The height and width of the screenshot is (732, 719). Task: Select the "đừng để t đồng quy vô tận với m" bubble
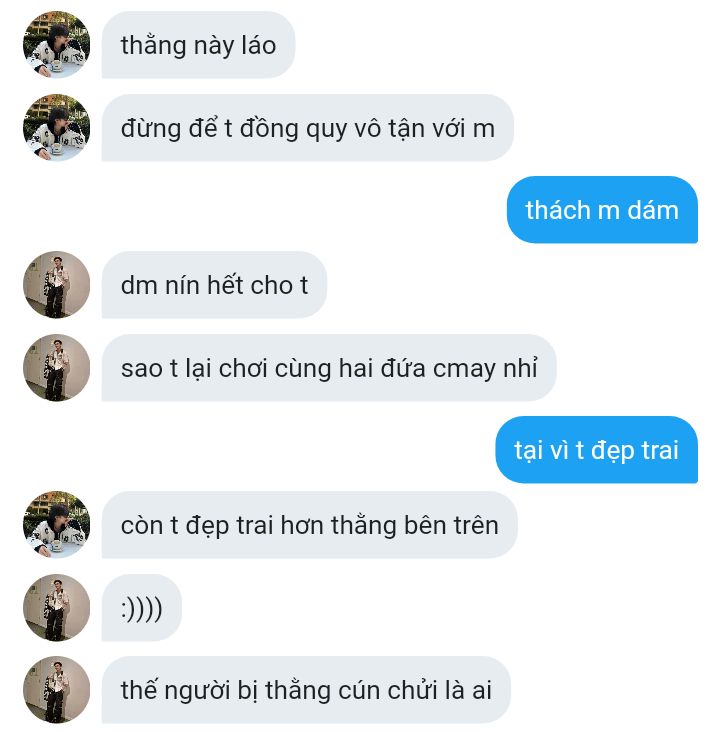(x=308, y=127)
